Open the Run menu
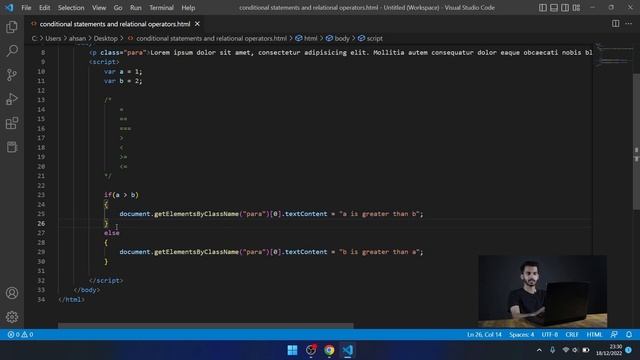 click(136, 8)
